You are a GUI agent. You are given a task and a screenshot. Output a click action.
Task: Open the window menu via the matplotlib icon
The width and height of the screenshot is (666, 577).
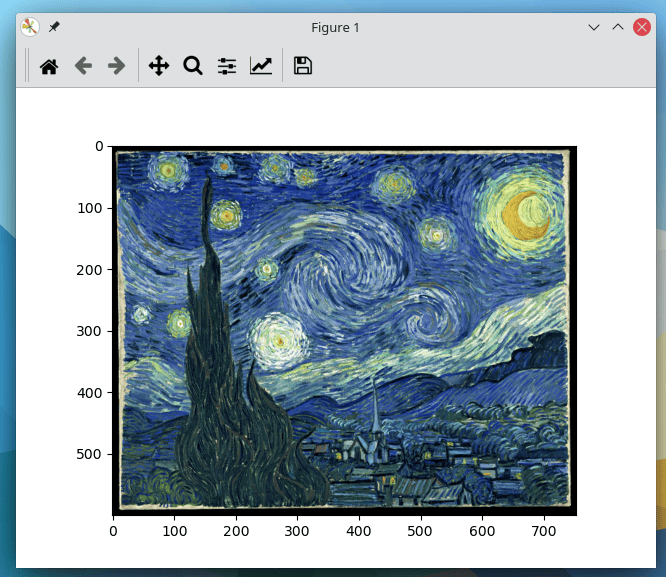[x=30, y=27]
